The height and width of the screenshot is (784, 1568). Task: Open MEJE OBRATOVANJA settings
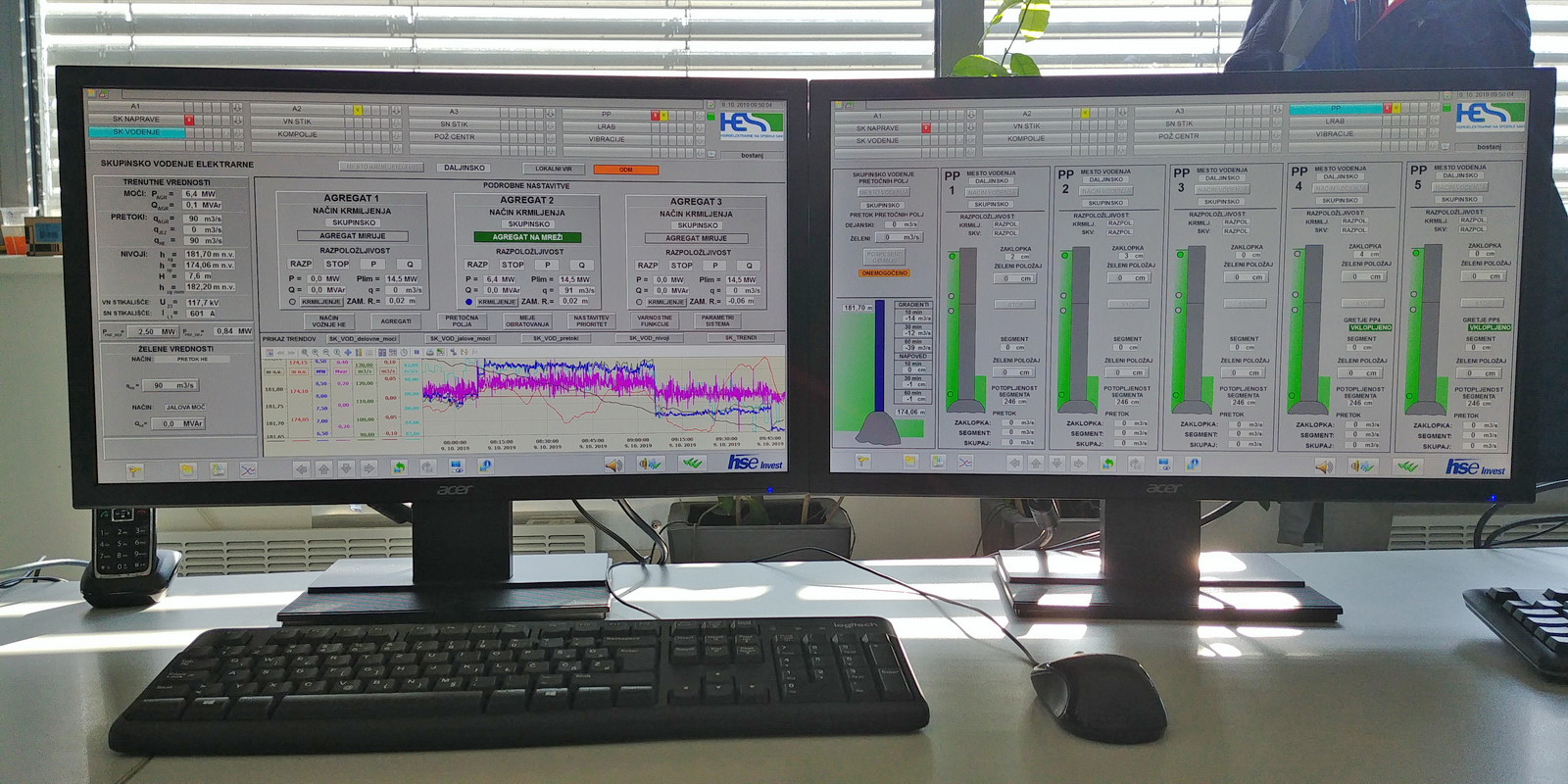pos(527,320)
